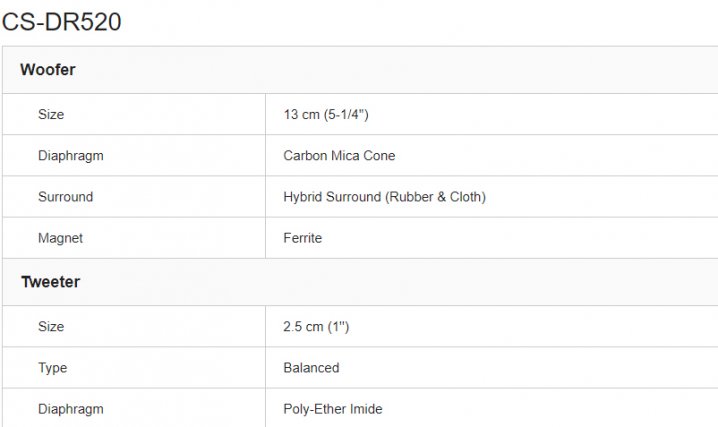Click the Balanced type value

(311, 368)
